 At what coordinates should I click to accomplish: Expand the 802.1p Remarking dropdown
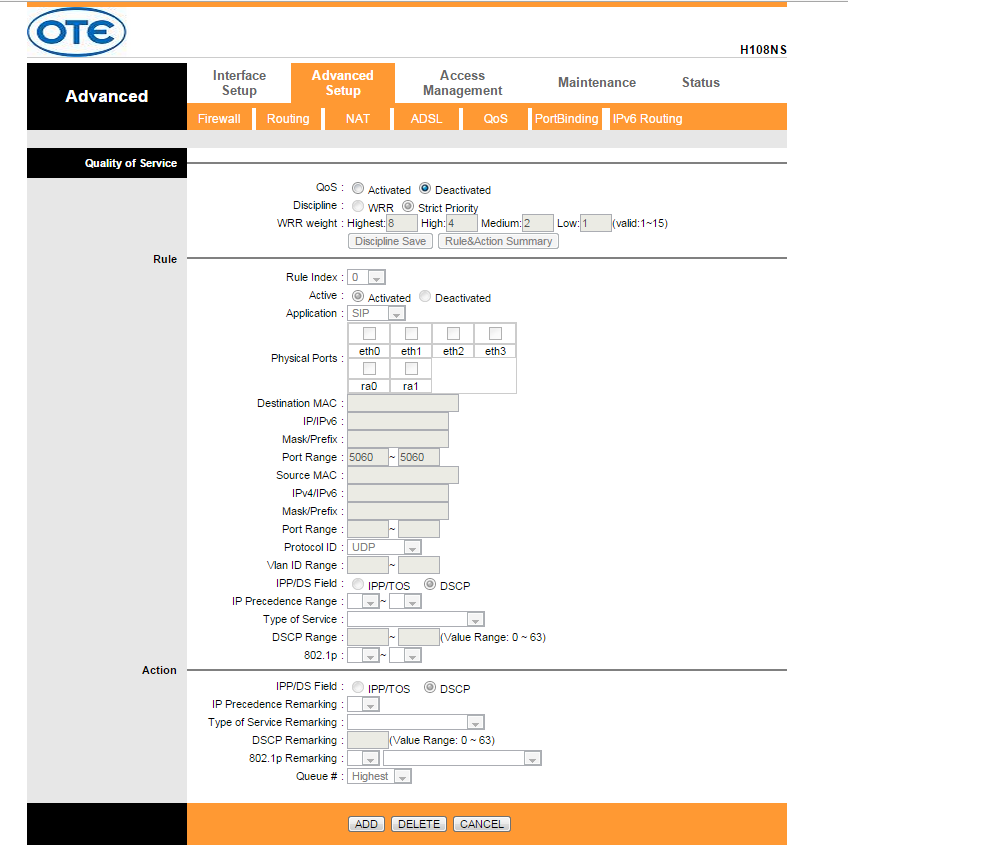coord(363,758)
